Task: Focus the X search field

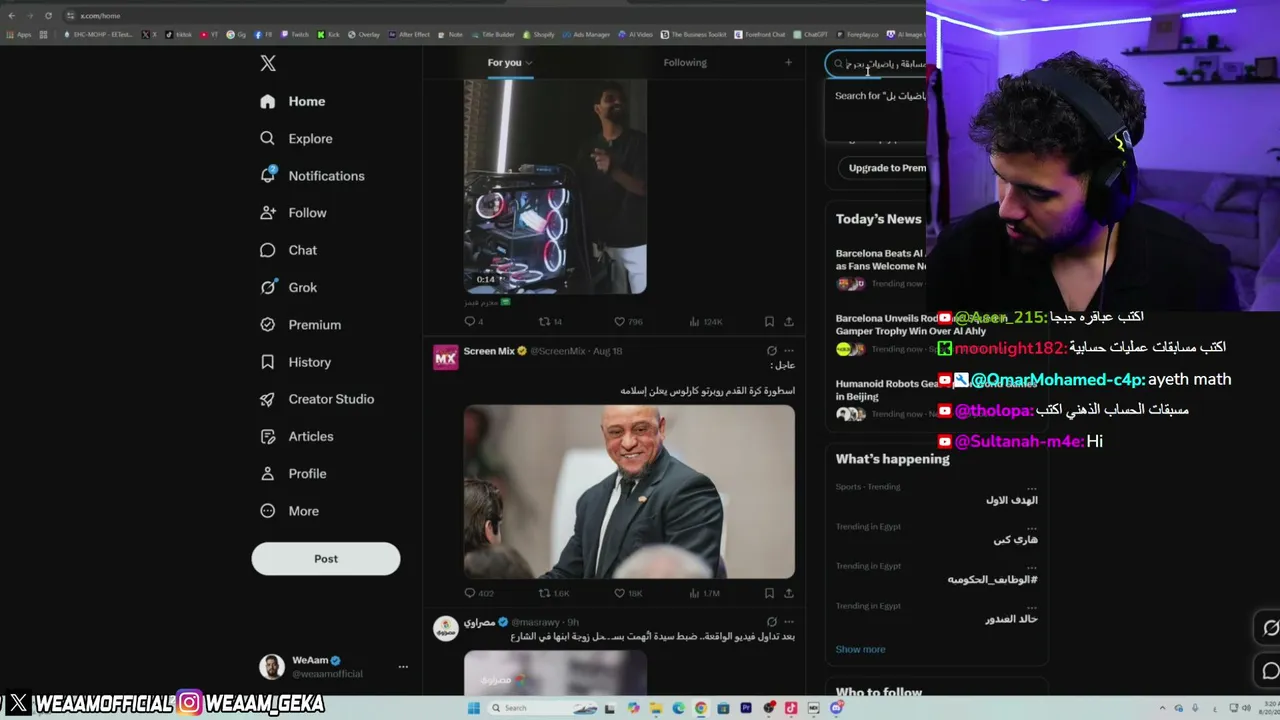Action: 878,64
